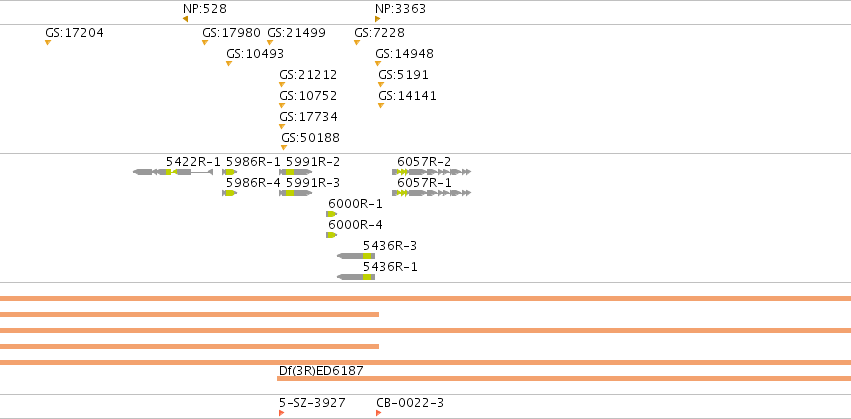Viewport: 851px width, 419px height.
Task: Click the 5-SZ-3927 red insertion marker
Action: click(x=281, y=413)
